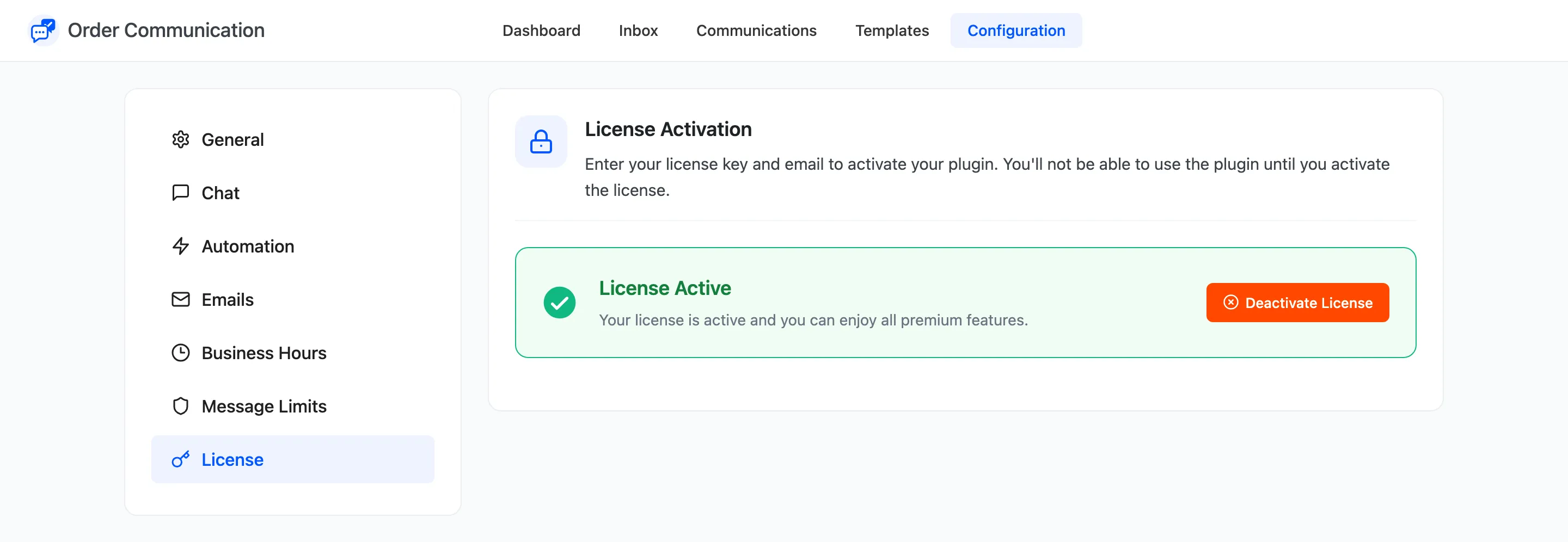Select Business Hours in the sidebar
1568x542 pixels.
pyautogui.click(x=293, y=353)
